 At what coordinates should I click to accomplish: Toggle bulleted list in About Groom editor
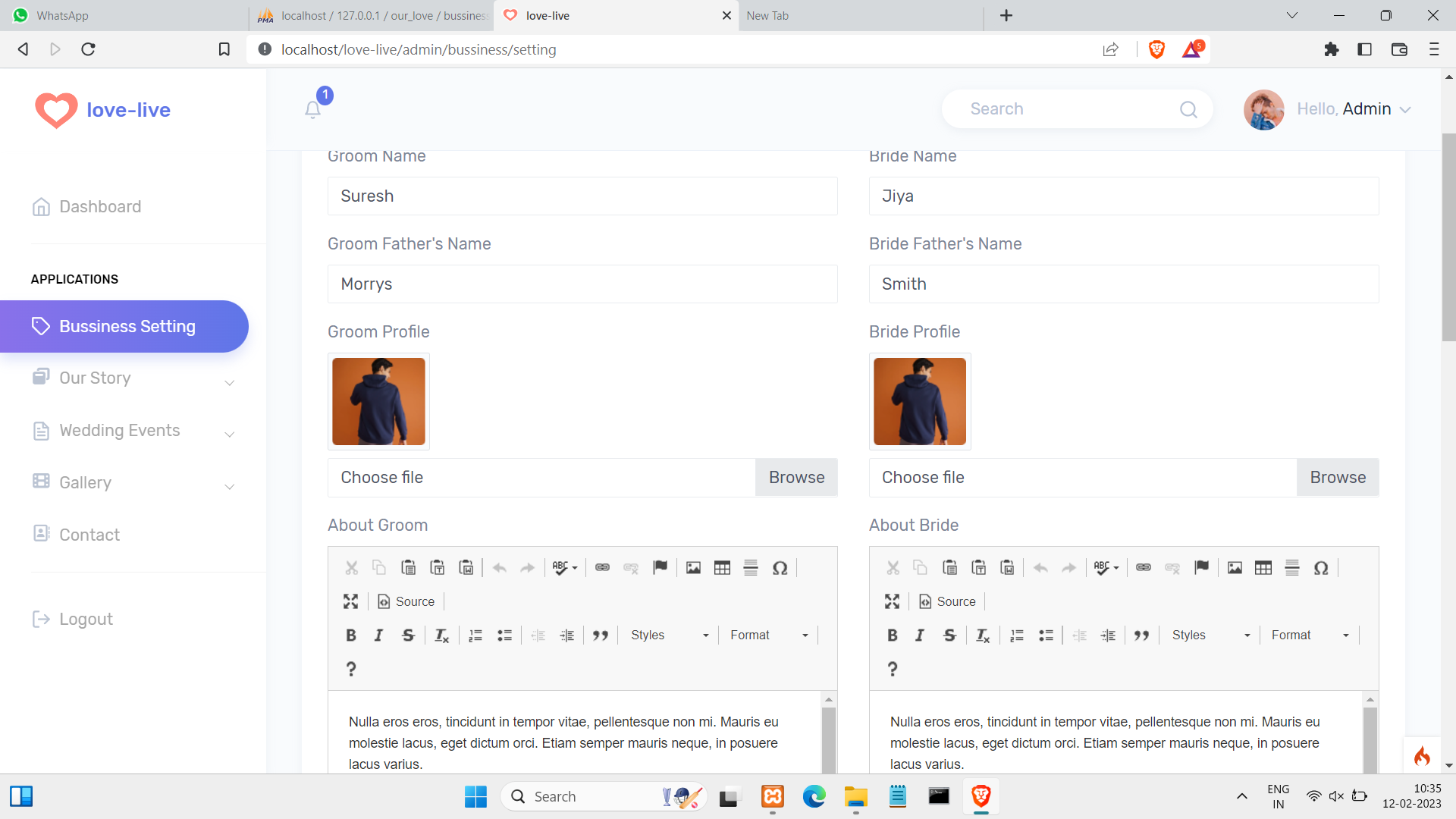(504, 635)
